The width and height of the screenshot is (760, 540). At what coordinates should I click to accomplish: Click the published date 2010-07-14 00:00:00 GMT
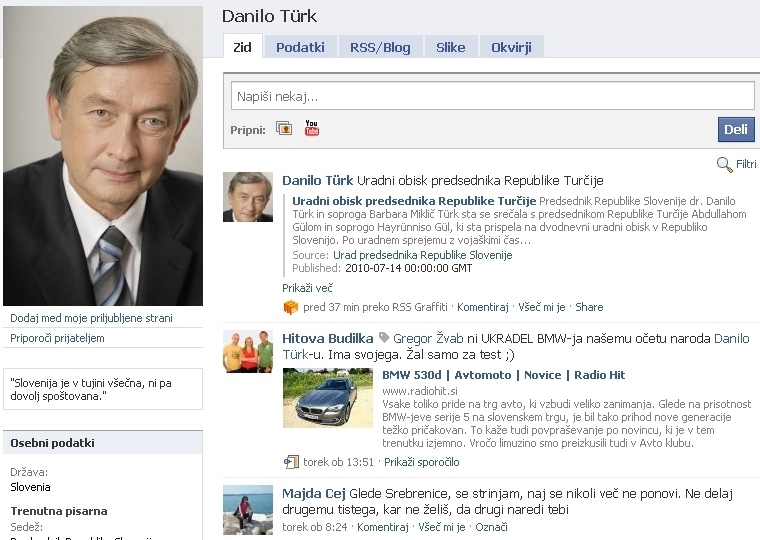coord(409,268)
